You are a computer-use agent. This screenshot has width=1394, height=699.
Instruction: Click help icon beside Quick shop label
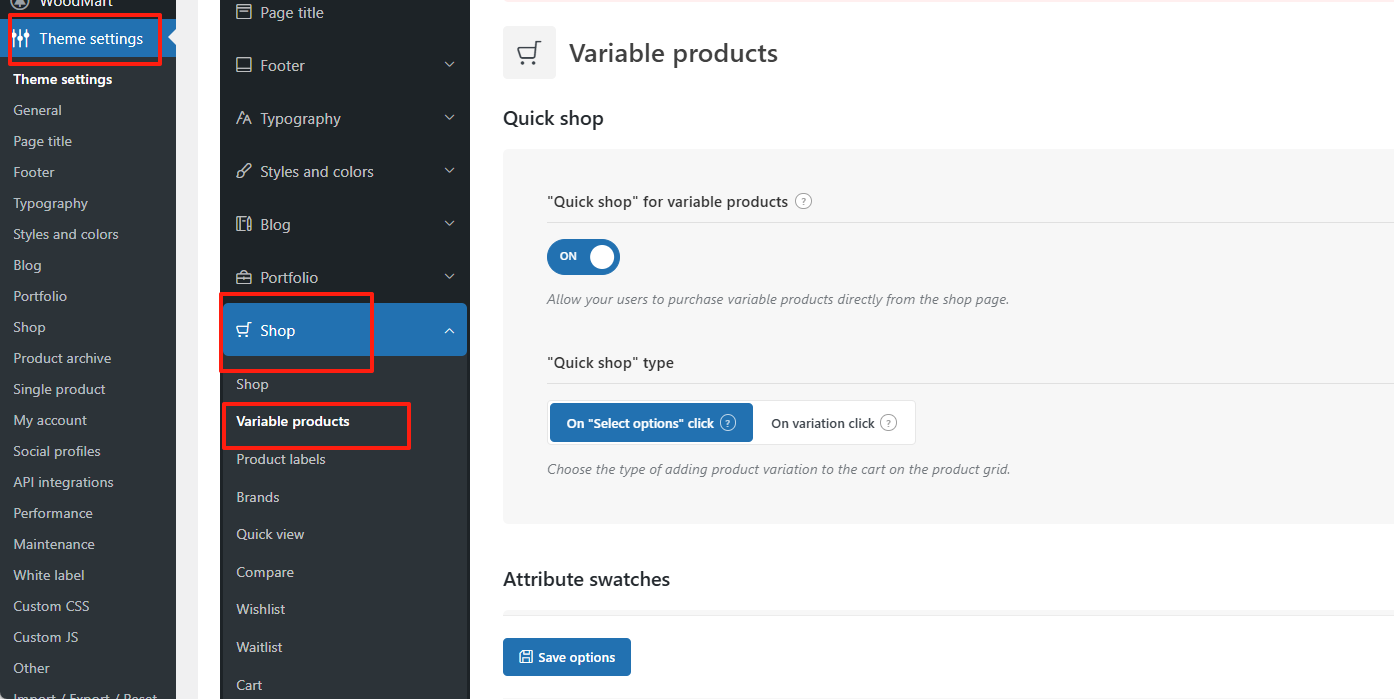pos(803,201)
